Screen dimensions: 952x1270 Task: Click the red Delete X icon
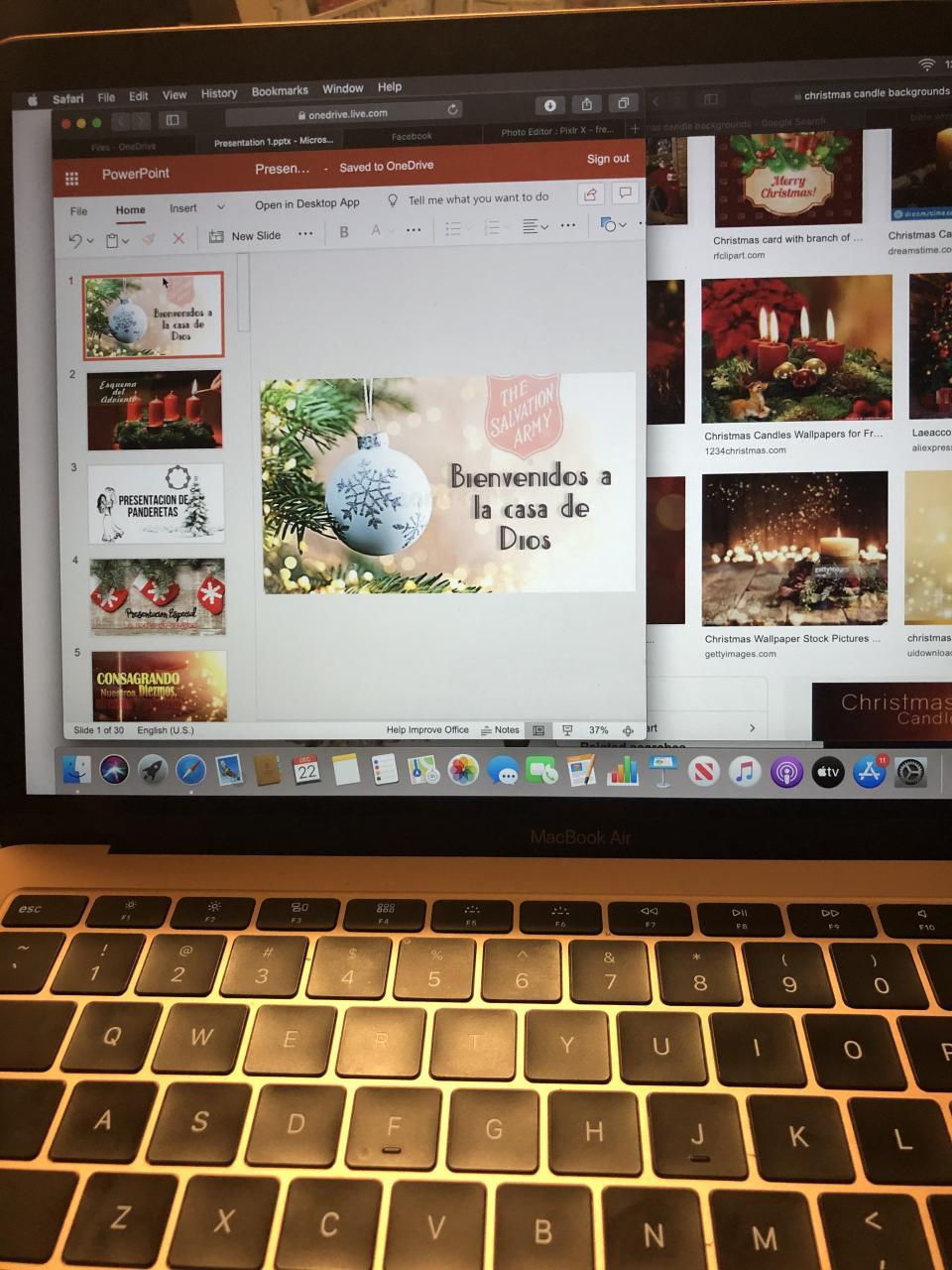point(178,238)
